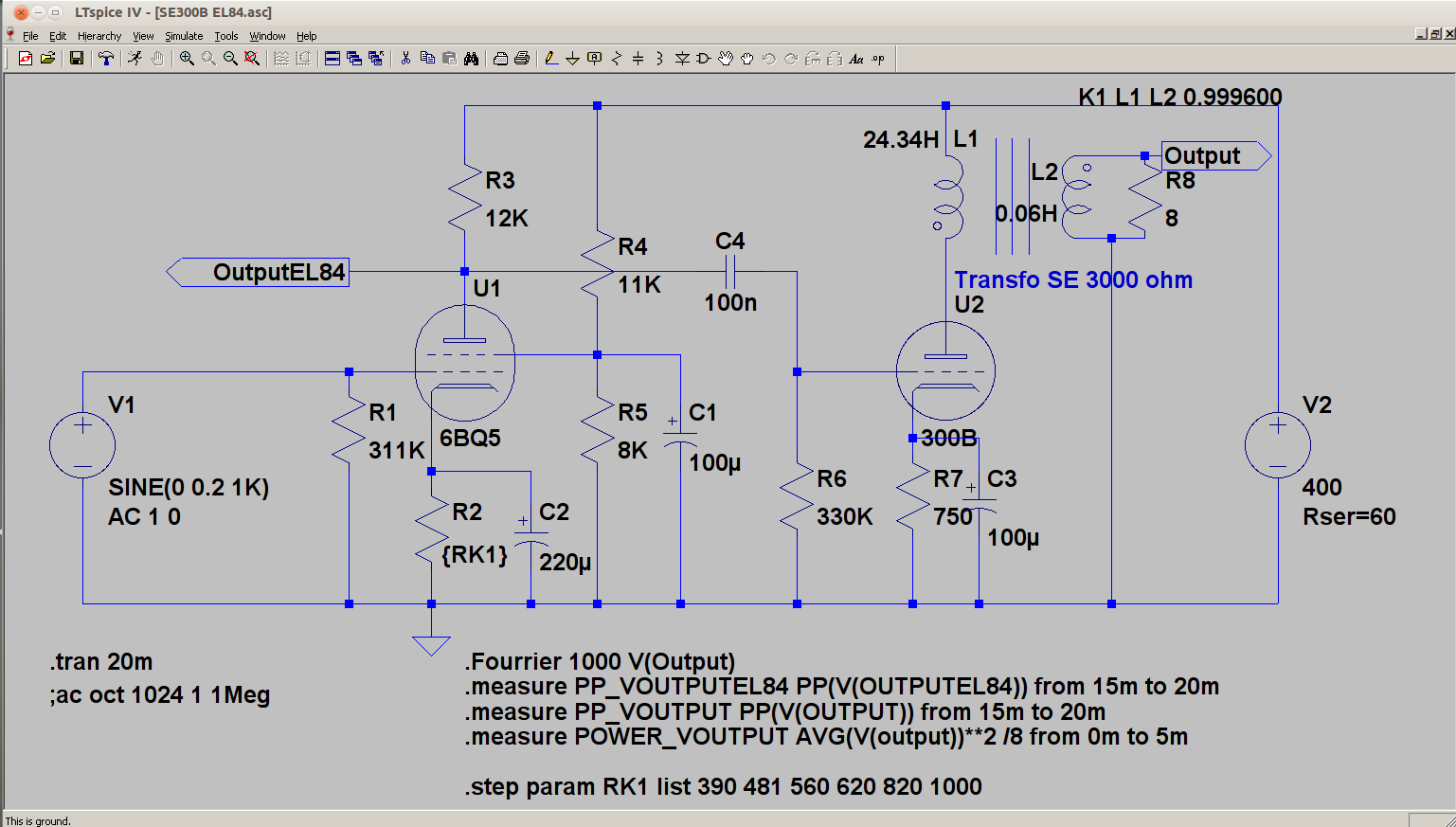Image resolution: width=1456 pixels, height=827 pixels.
Task: Select the Move hand tool
Action: click(x=726, y=59)
